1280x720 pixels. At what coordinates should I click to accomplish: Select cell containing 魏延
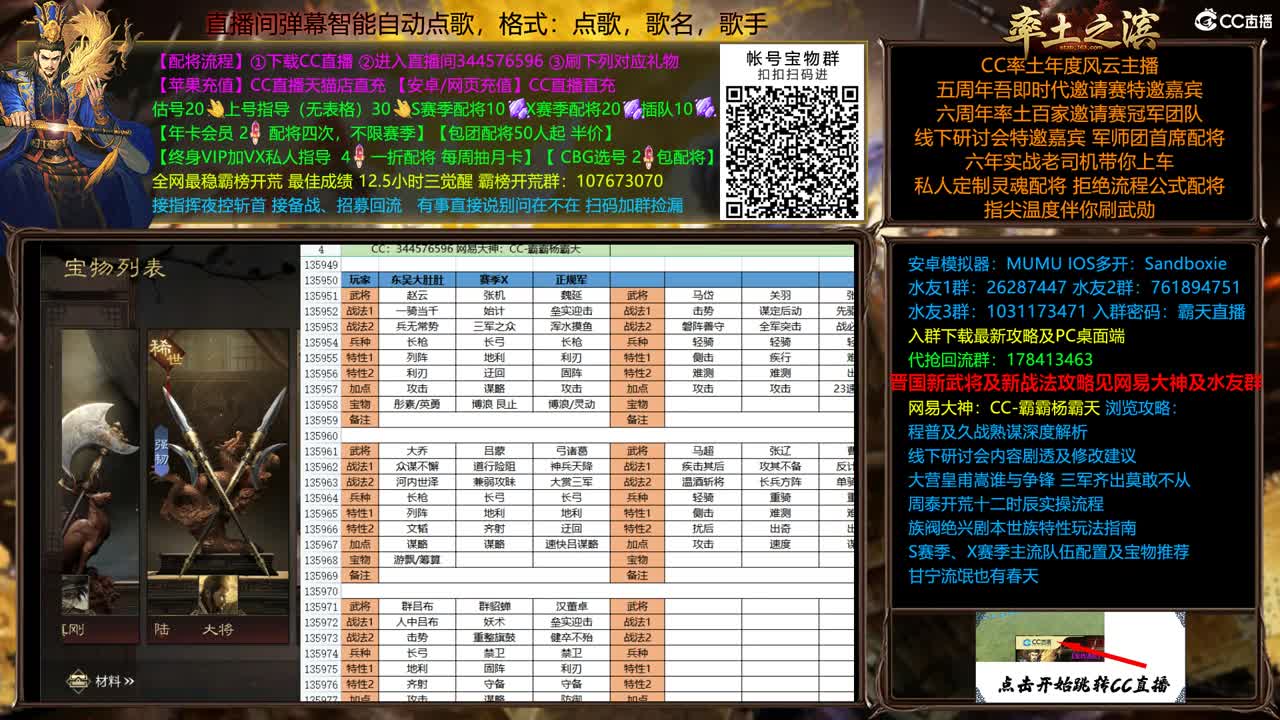click(x=571, y=296)
